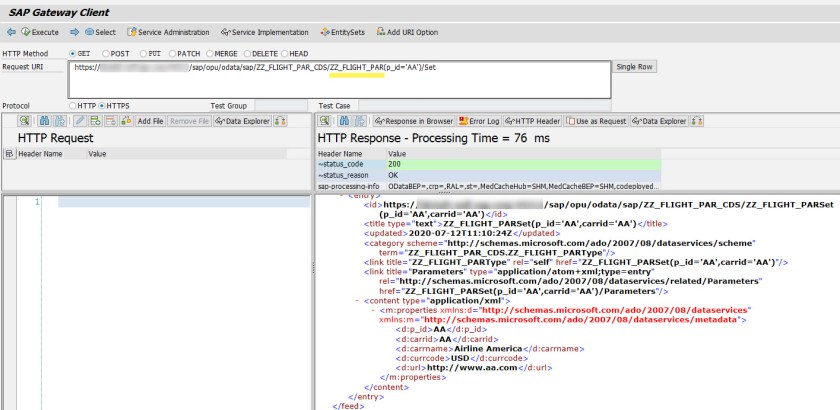Click the Test Case input field
The height and width of the screenshot is (410, 840).
[x=484, y=106]
